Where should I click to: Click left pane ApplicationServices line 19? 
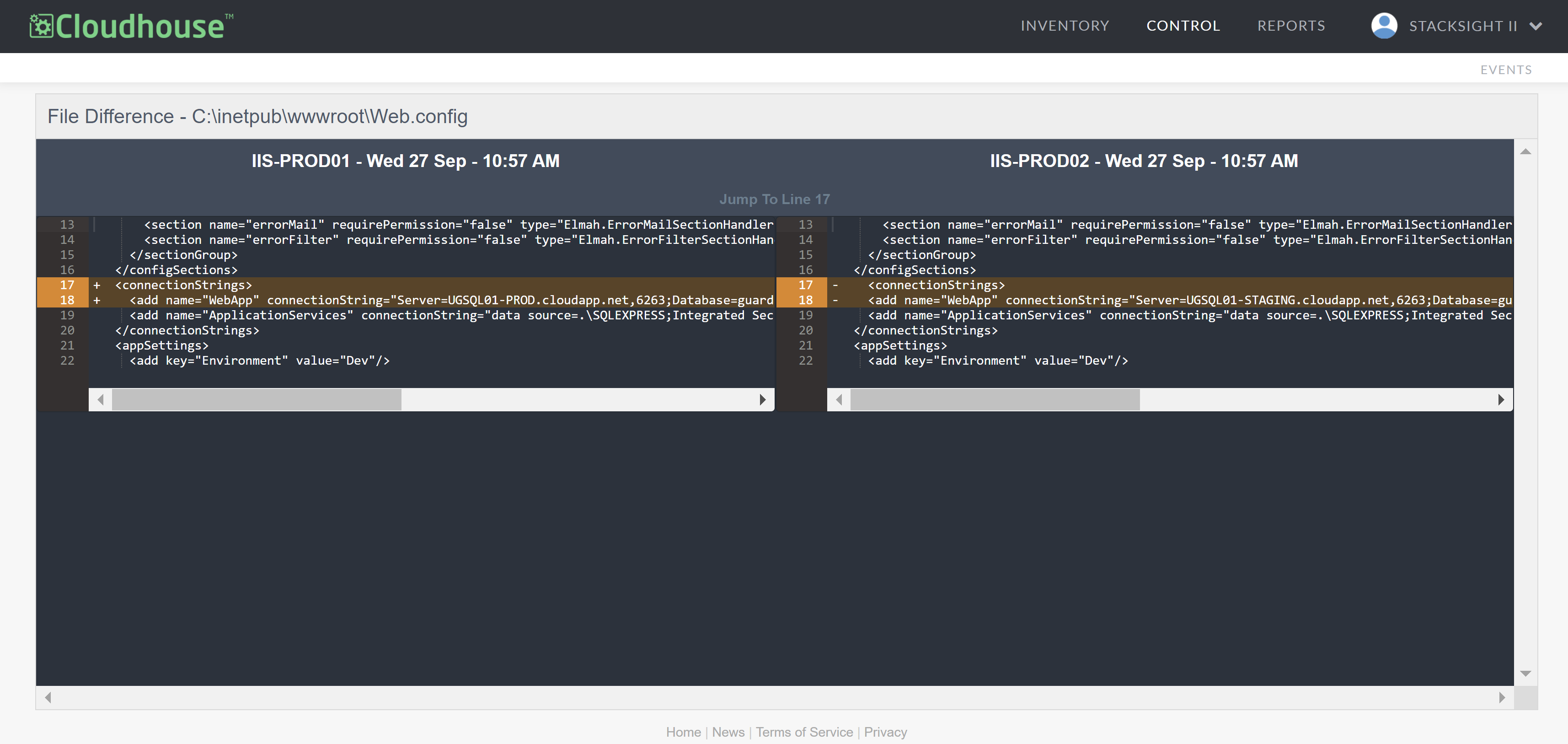tap(451, 315)
